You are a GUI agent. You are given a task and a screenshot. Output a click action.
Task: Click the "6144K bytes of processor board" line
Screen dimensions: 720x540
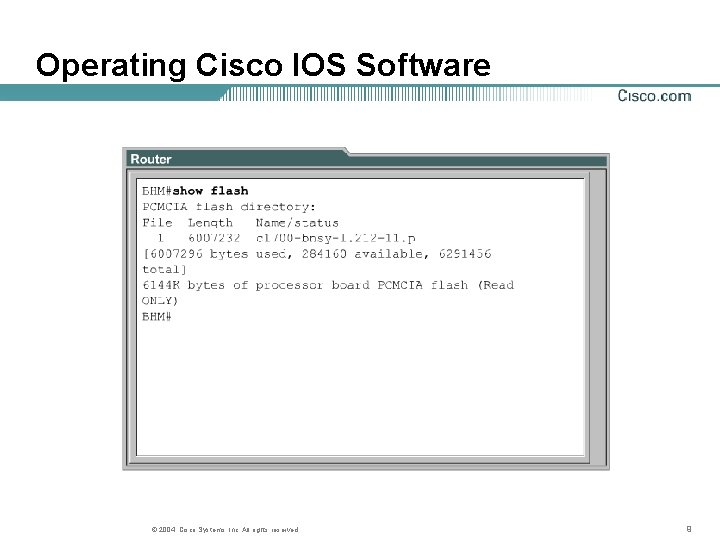[328, 285]
